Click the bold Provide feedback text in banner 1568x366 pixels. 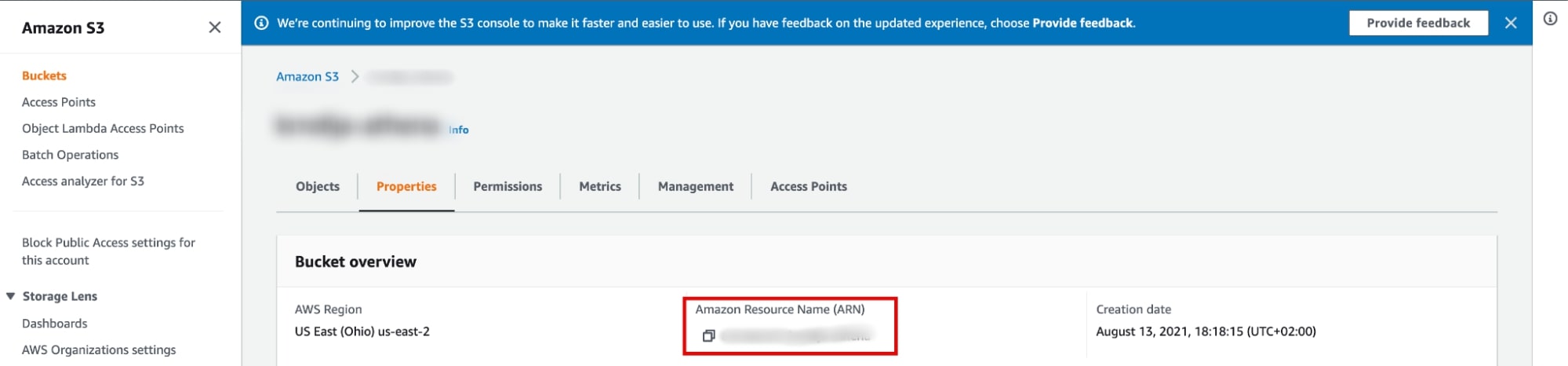(x=1083, y=23)
